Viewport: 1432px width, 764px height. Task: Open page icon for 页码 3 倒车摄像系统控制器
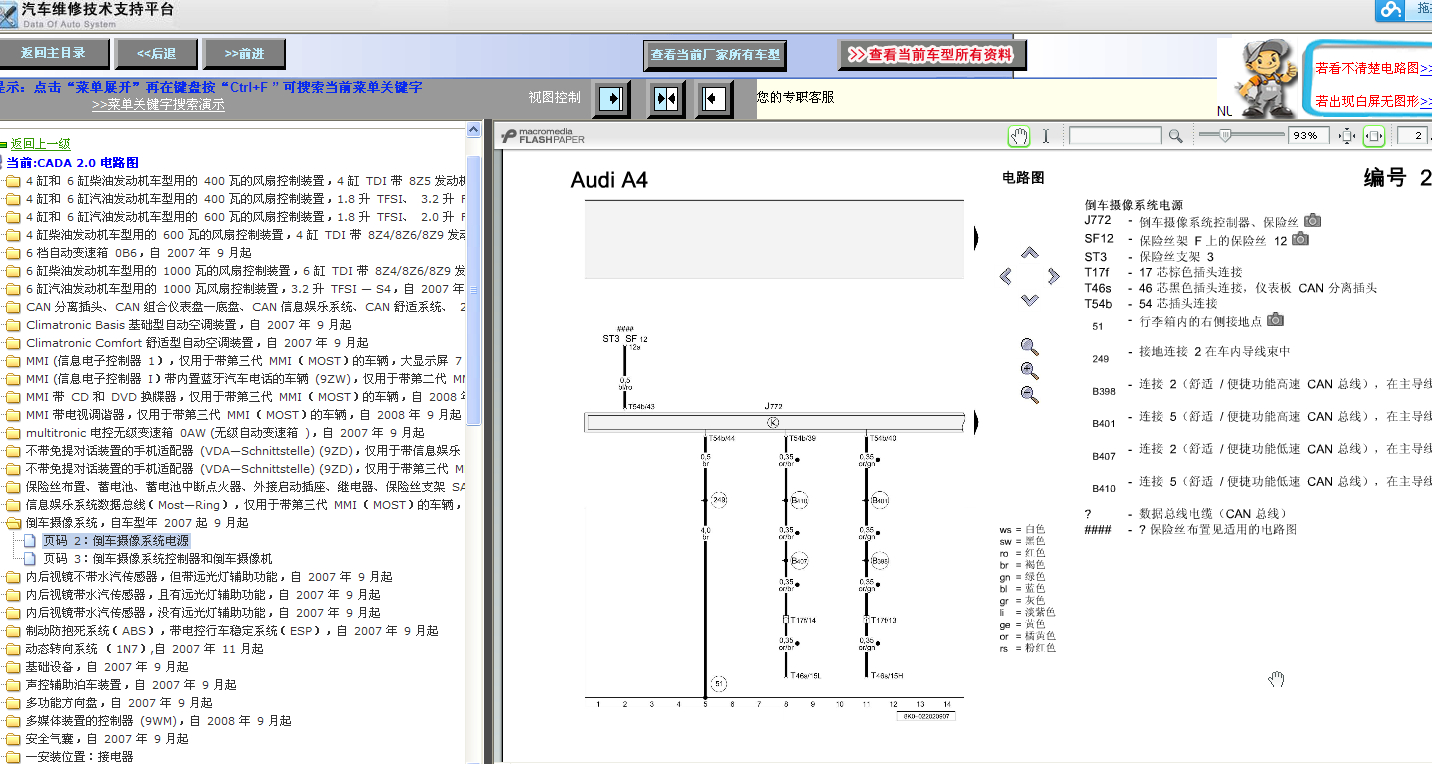(28, 559)
